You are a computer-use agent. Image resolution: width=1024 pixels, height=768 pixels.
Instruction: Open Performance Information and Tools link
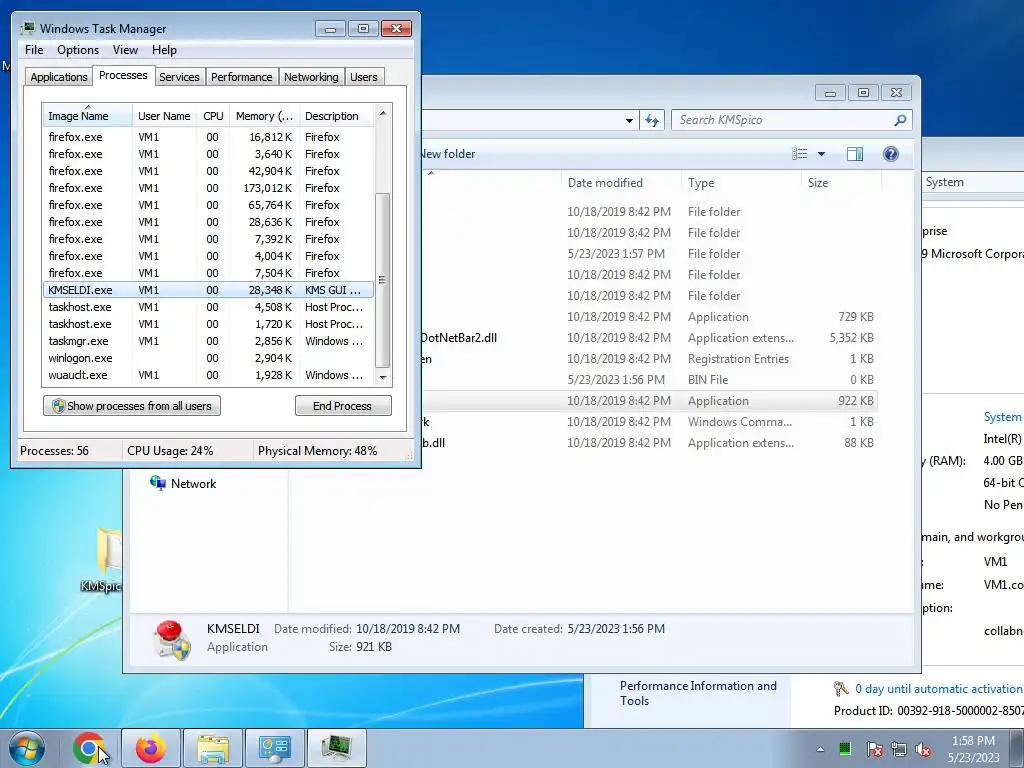(697, 693)
